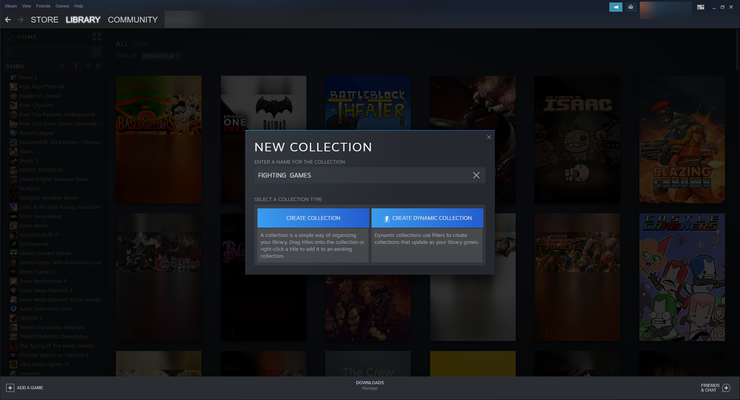Open the Community tab

pyautogui.click(x=133, y=20)
